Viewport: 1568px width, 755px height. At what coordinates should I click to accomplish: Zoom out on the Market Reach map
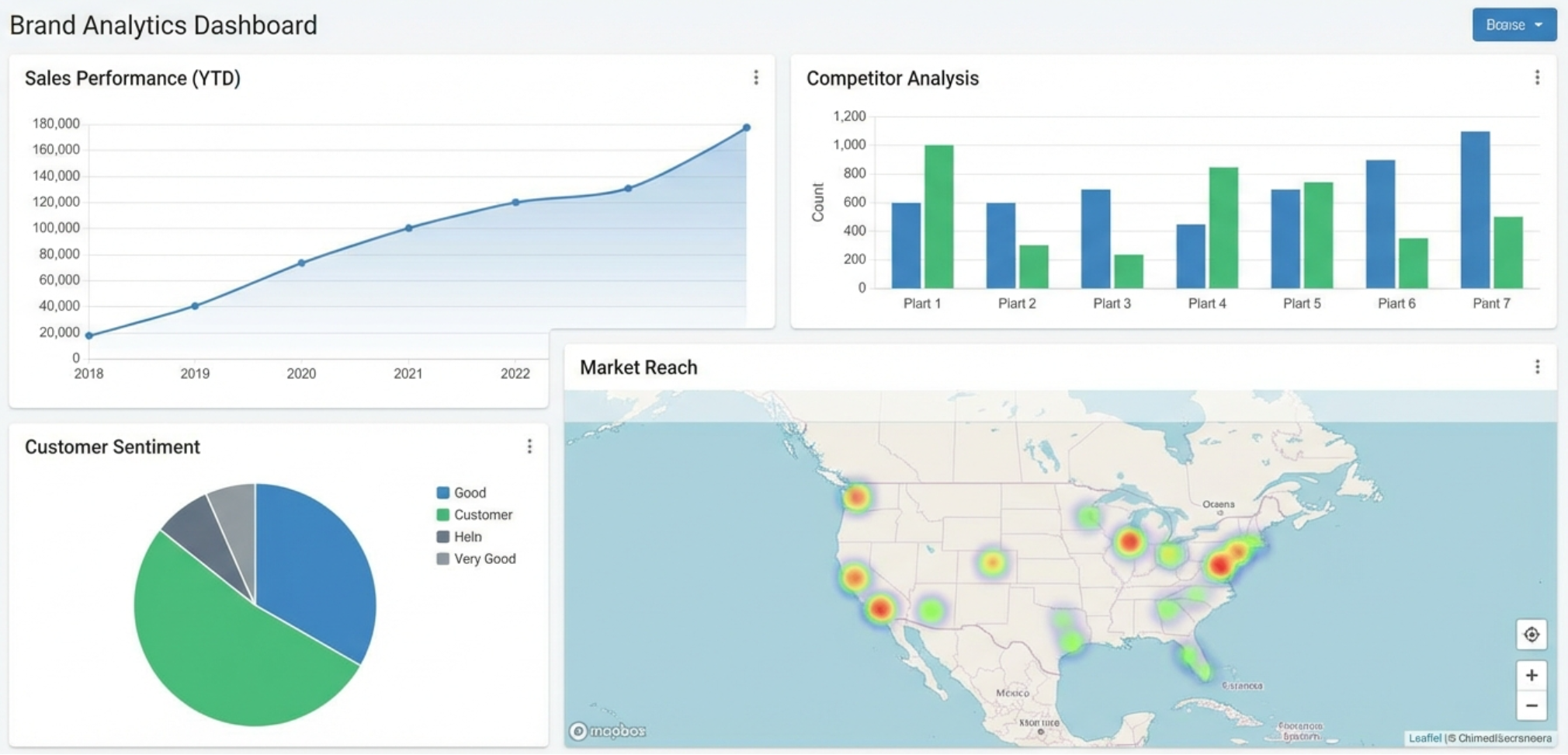tap(1532, 705)
